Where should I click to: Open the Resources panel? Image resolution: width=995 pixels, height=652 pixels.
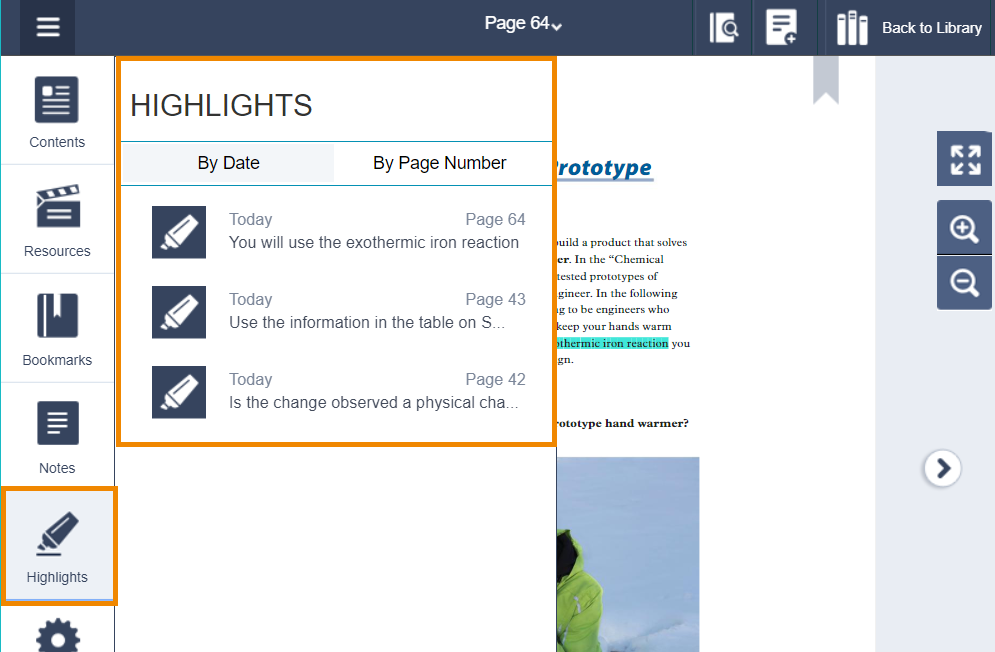click(x=57, y=221)
